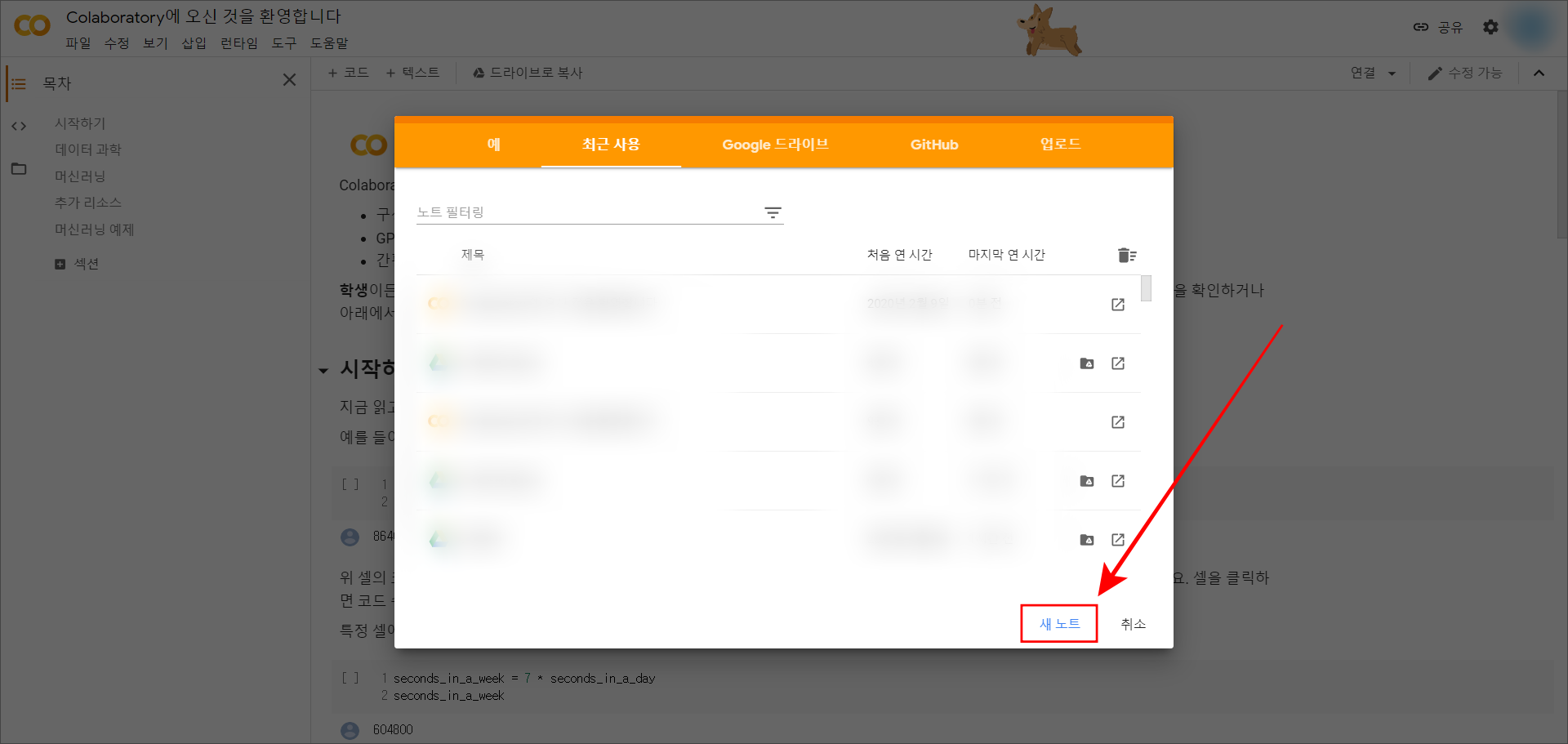Go to 시작하기 in table of contents
Screen dimensions: 1568x744
[x=80, y=123]
